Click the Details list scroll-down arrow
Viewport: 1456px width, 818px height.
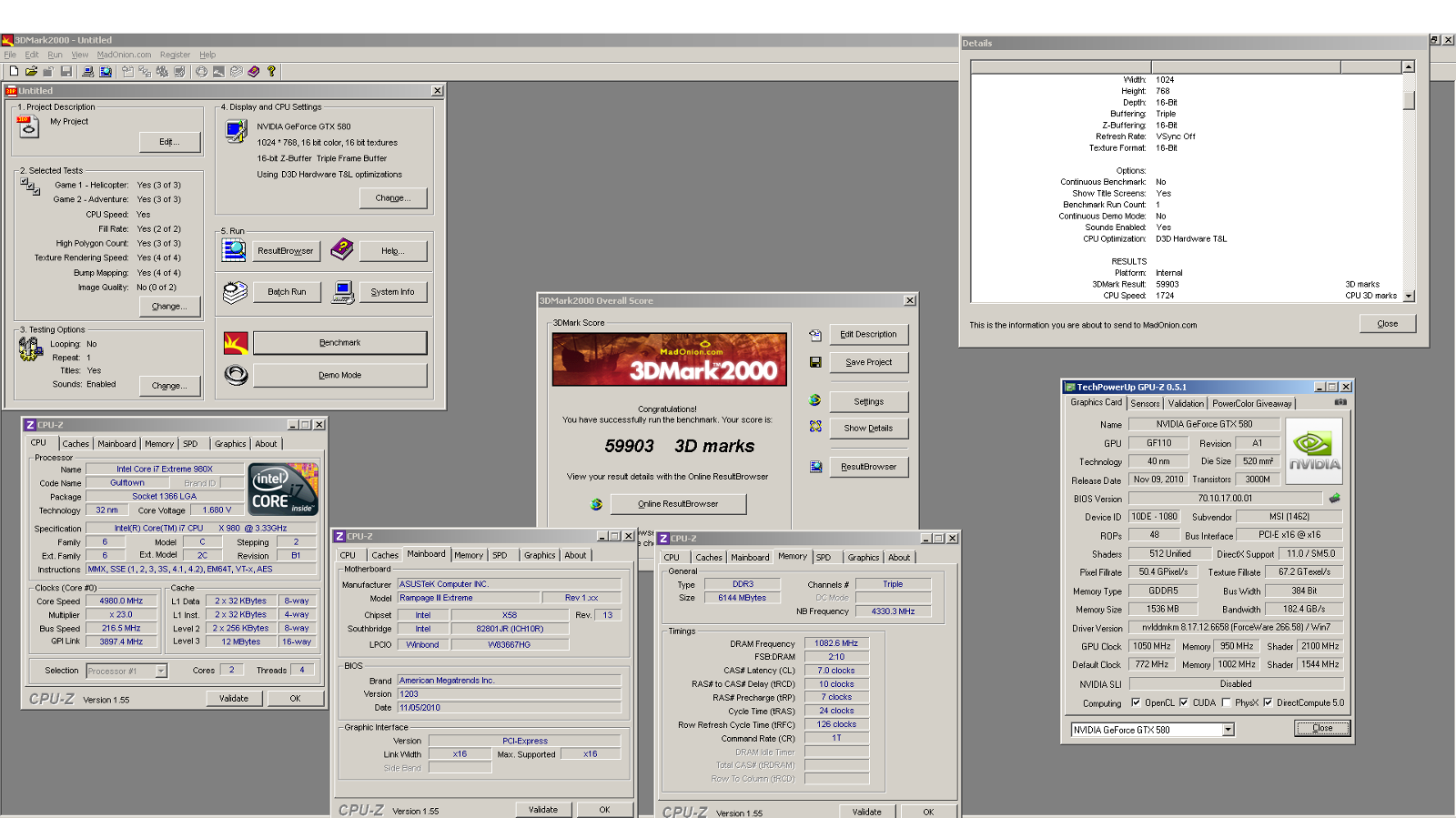[1409, 296]
